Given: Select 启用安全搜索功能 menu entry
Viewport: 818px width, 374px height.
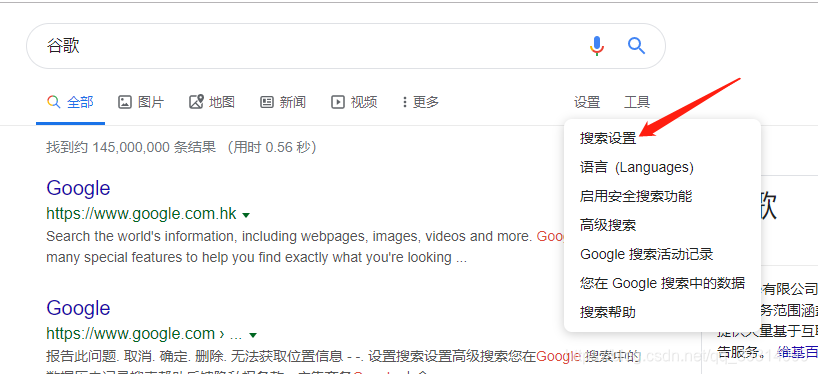Looking at the screenshot, I should [x=636, y=197].
